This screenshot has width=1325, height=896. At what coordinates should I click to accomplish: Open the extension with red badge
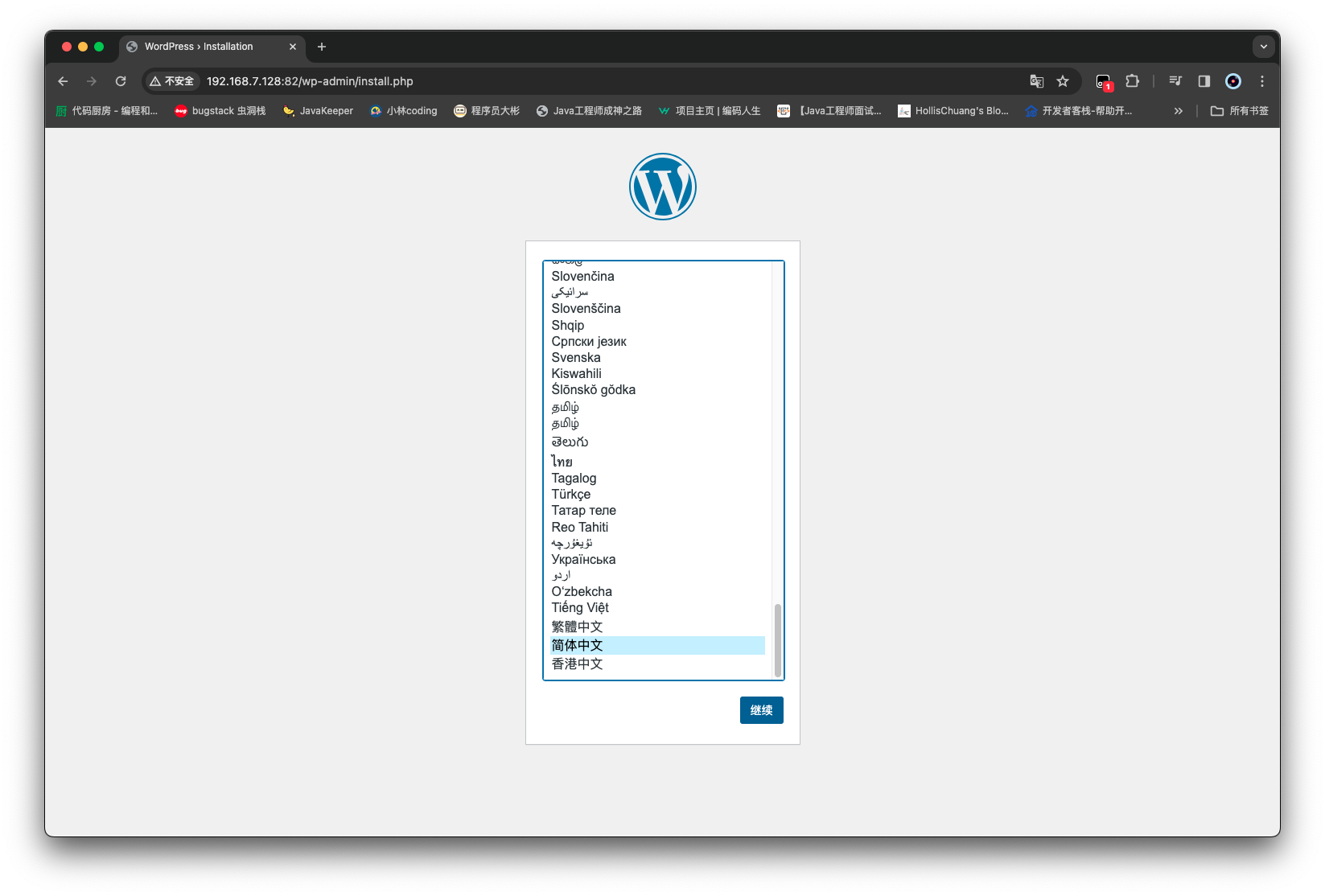click(x=1104, y=81)
